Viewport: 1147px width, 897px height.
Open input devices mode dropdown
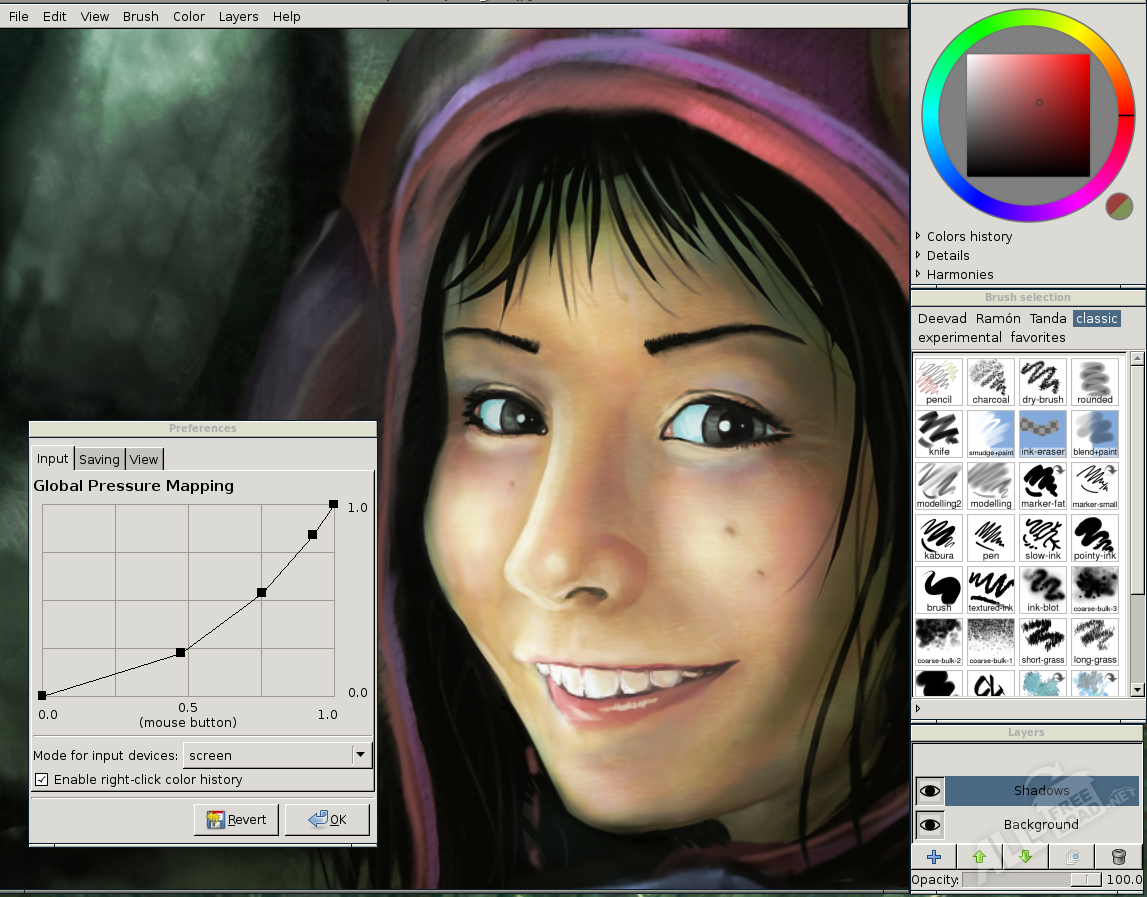pos(277,755)
